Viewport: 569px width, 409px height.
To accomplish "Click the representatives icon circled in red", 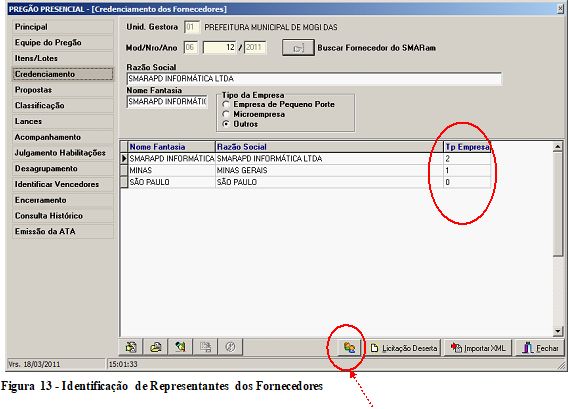I will pos(349,348).
